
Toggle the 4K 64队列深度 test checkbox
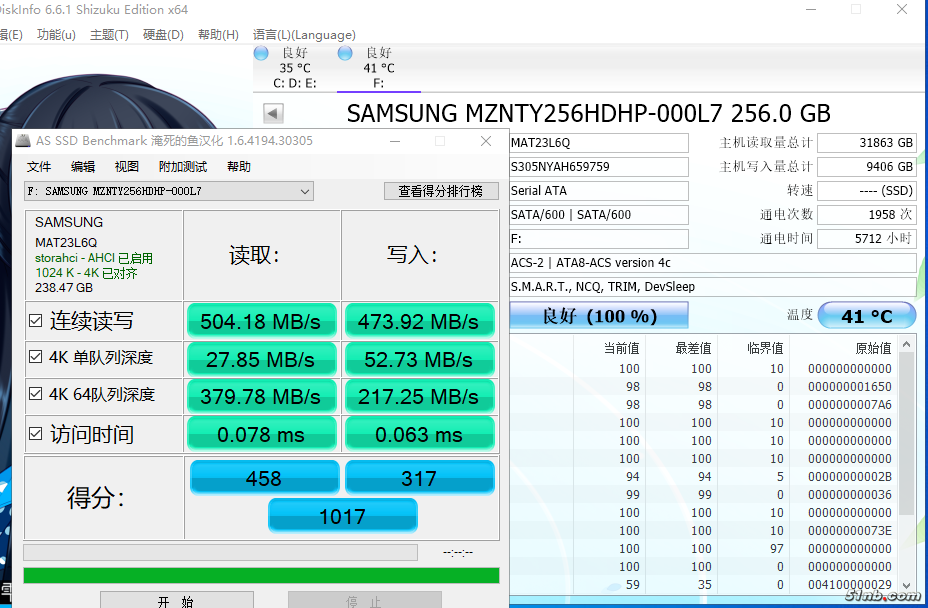[36, 393]
